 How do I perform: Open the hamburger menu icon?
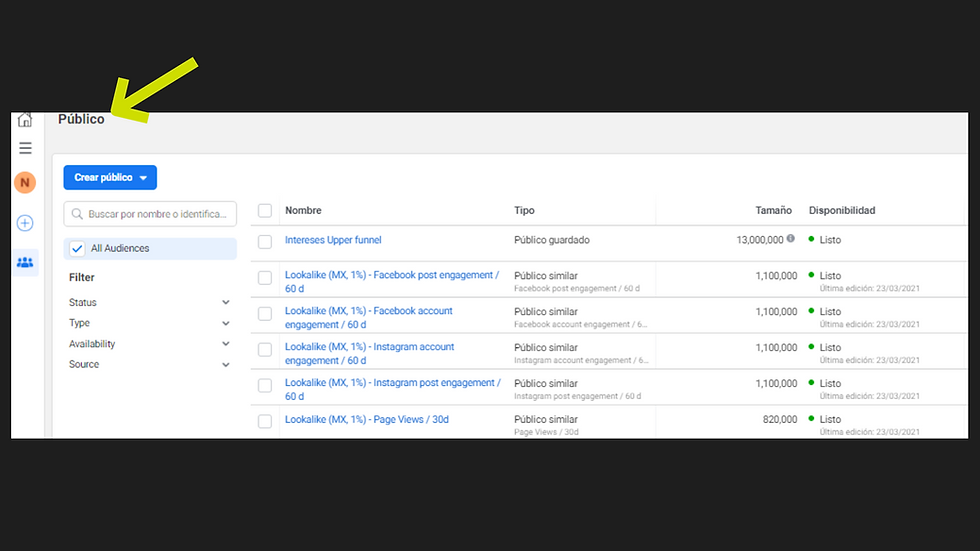(x=25, y=148)
